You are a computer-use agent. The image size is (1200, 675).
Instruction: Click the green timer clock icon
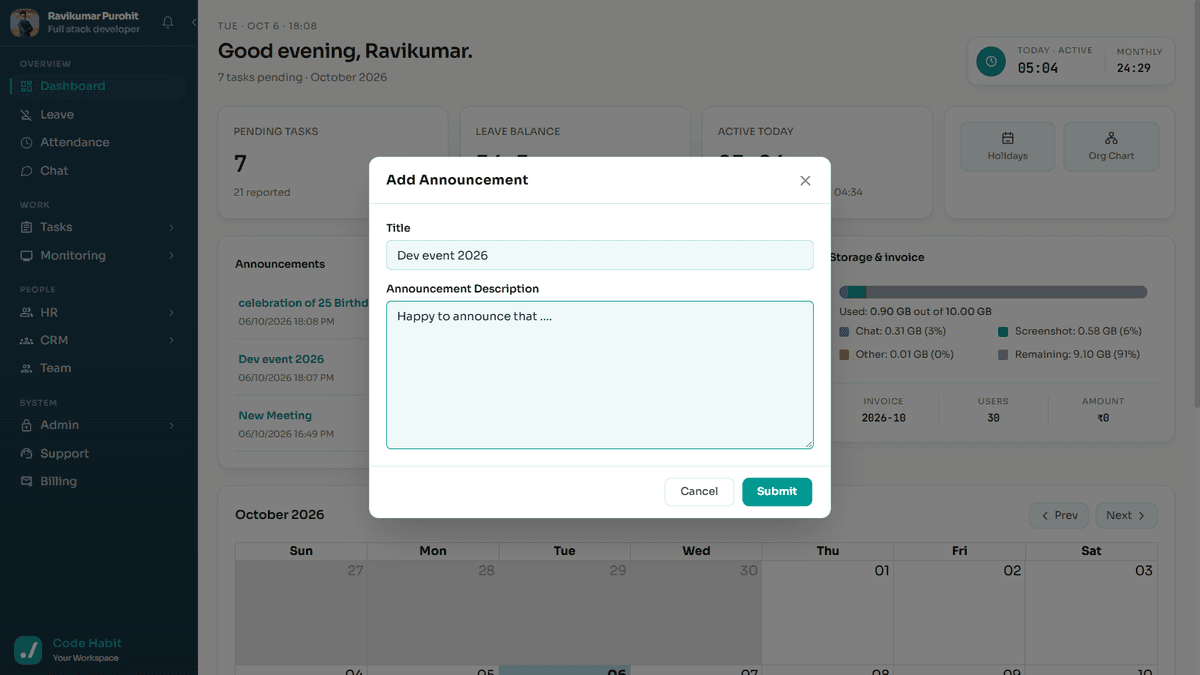tap(991, 61)
